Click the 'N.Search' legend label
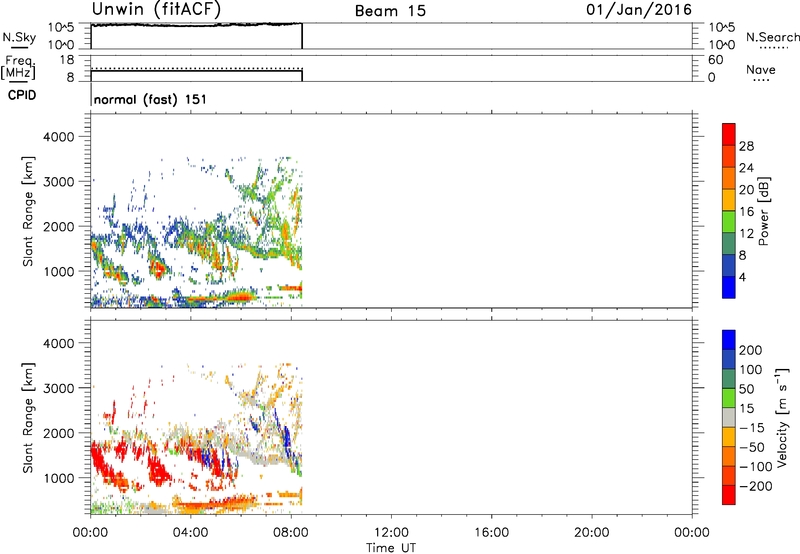Image resolution: width=800 pixels, height=554 pixels. pos(772,37)
